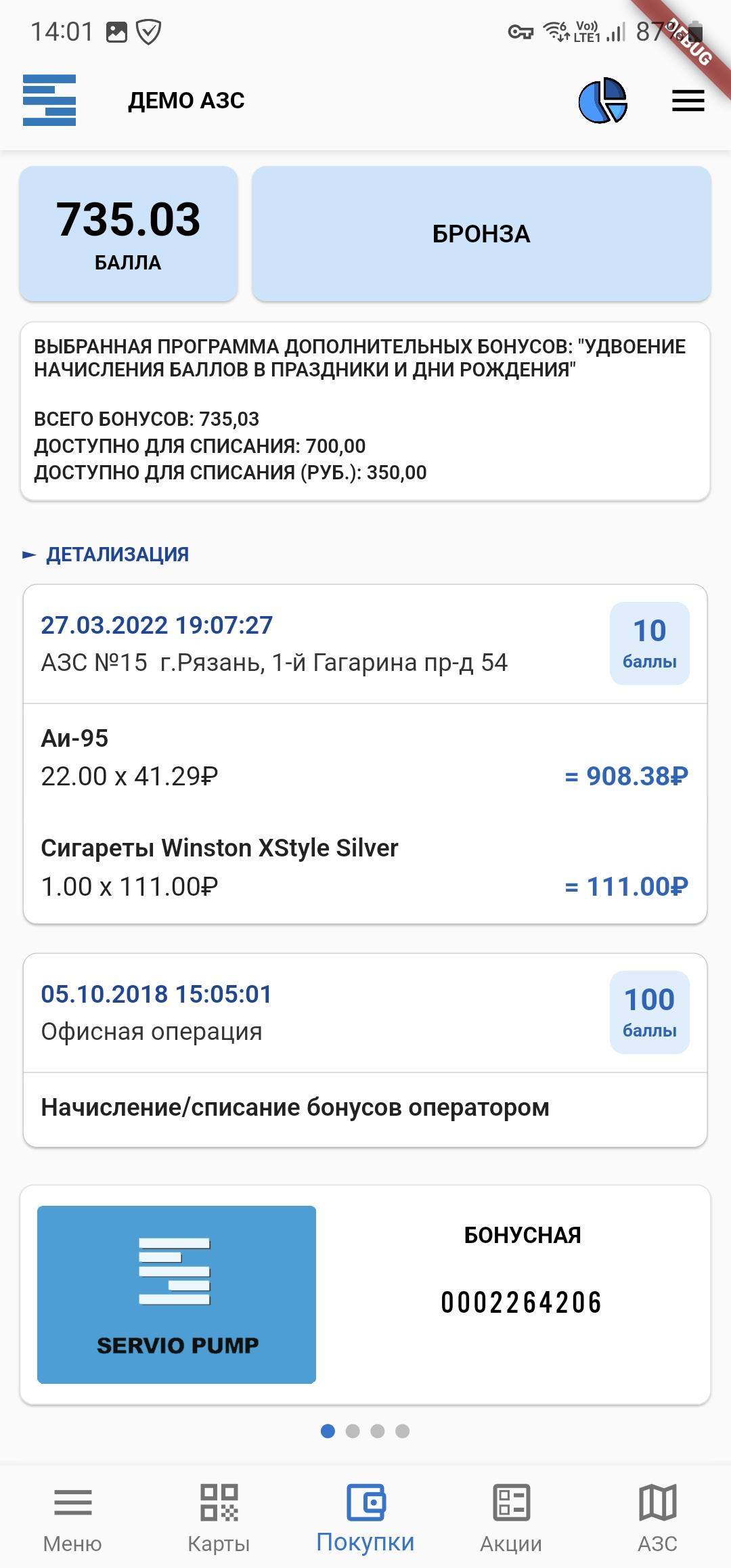The width and height of the screenshot is (731, 1568).
Task: Tap the bonus card number 0002264206
Action: click(521, 1303)
